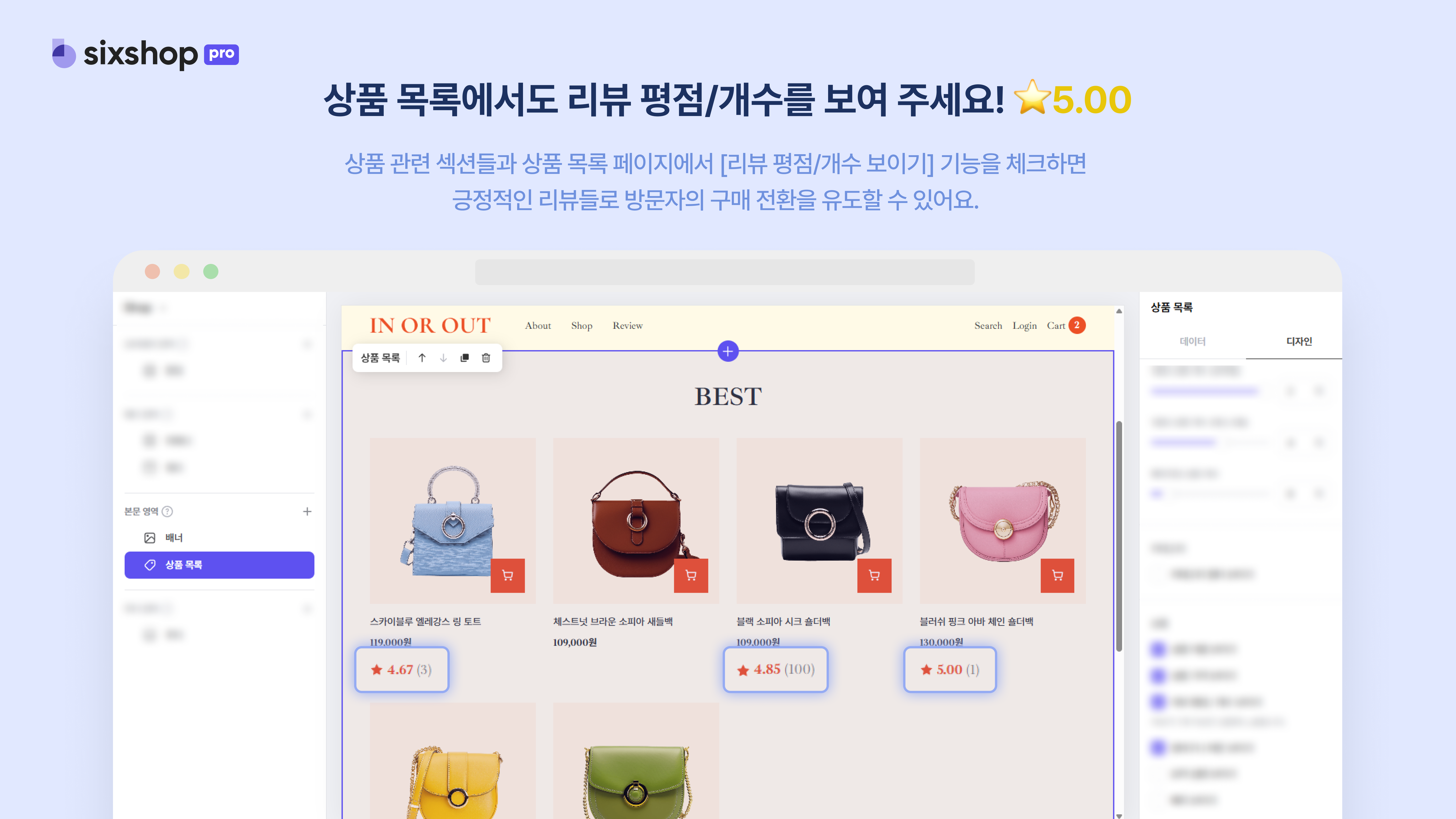Select 상품 목록 in the left sidebar
Image resolution: width=1456 pixels, height=819 pixels.
point(219,565)
